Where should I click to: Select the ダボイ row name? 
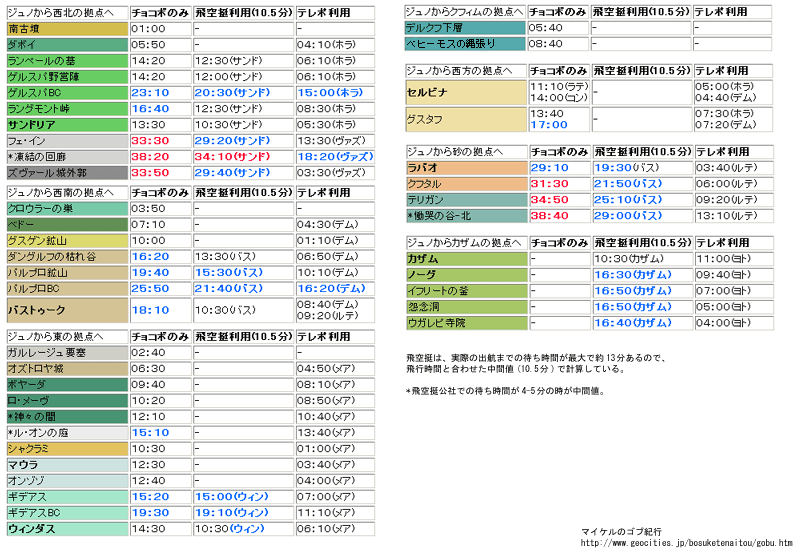[x=67, y=45]
